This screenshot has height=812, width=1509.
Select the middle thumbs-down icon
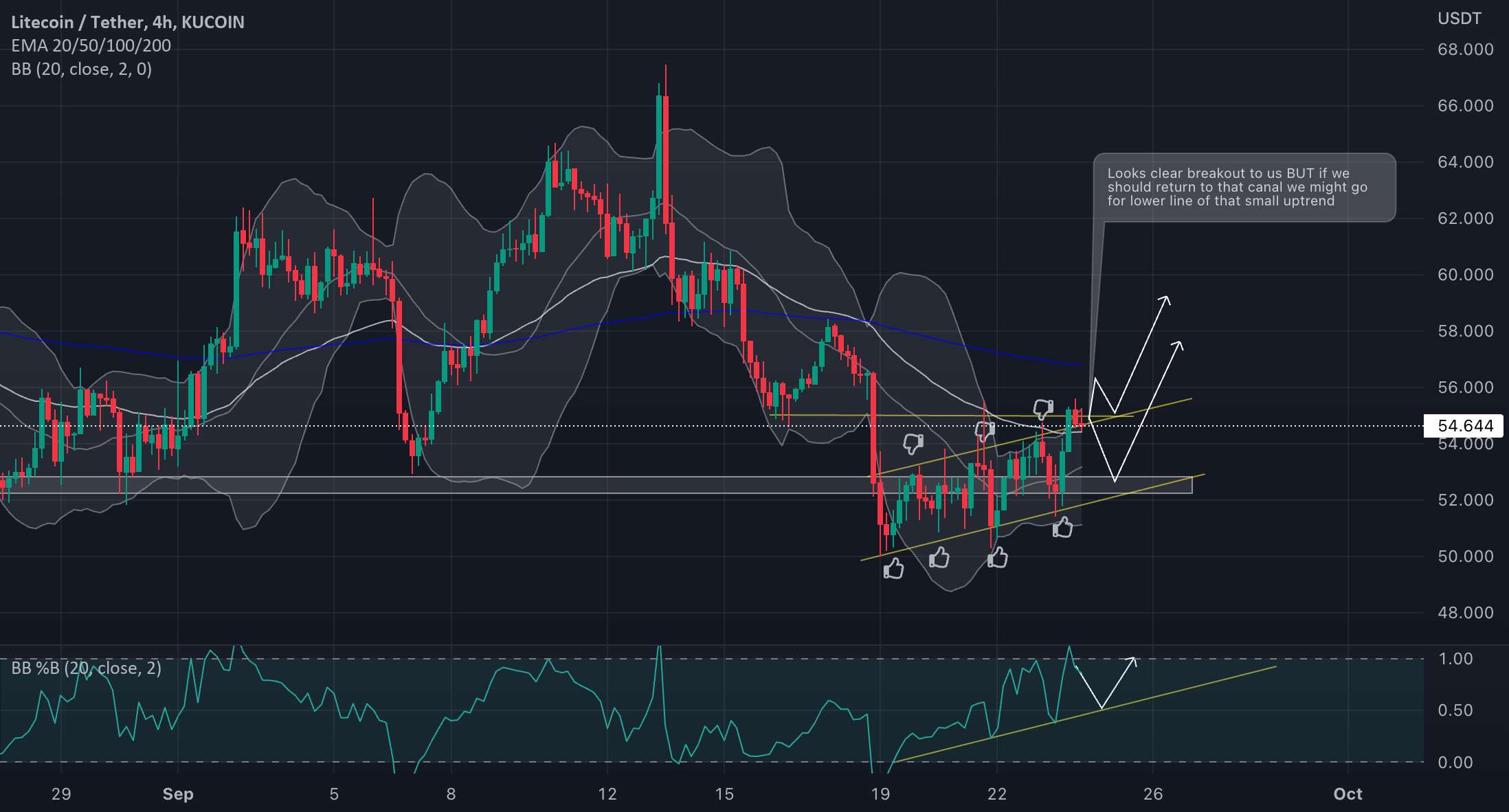pos(985,431)
